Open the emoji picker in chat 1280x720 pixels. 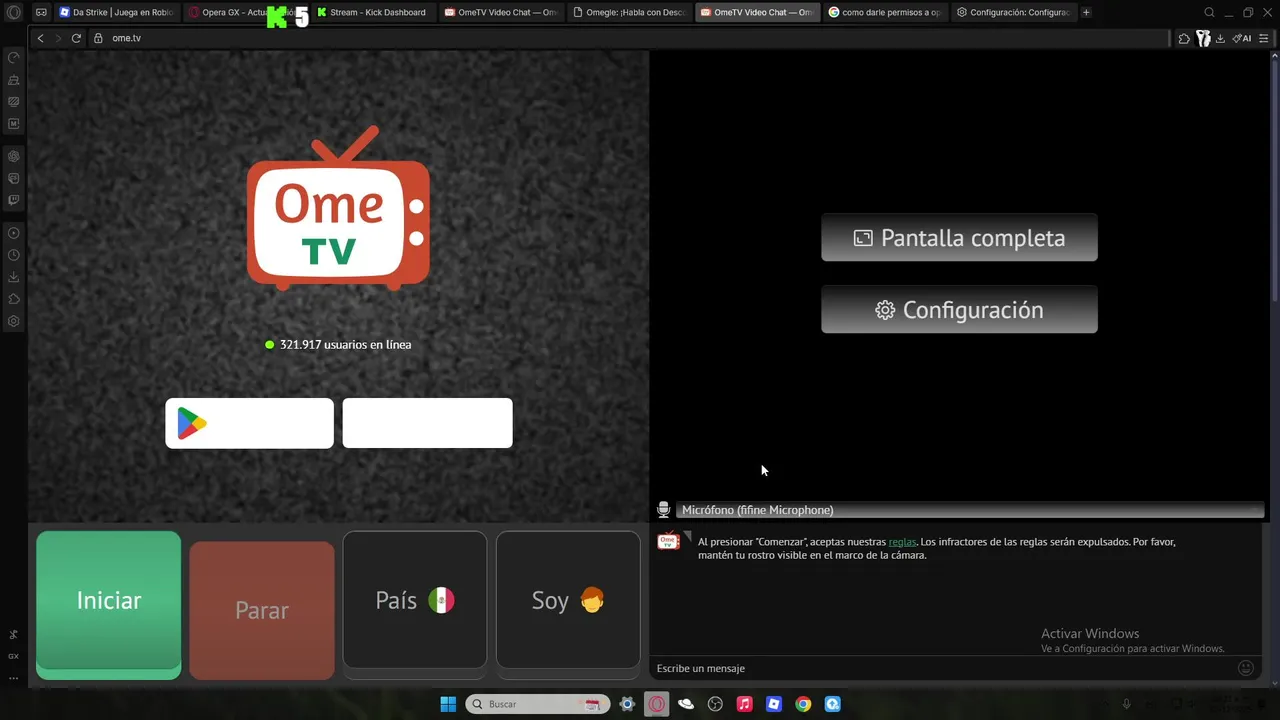1246,668
